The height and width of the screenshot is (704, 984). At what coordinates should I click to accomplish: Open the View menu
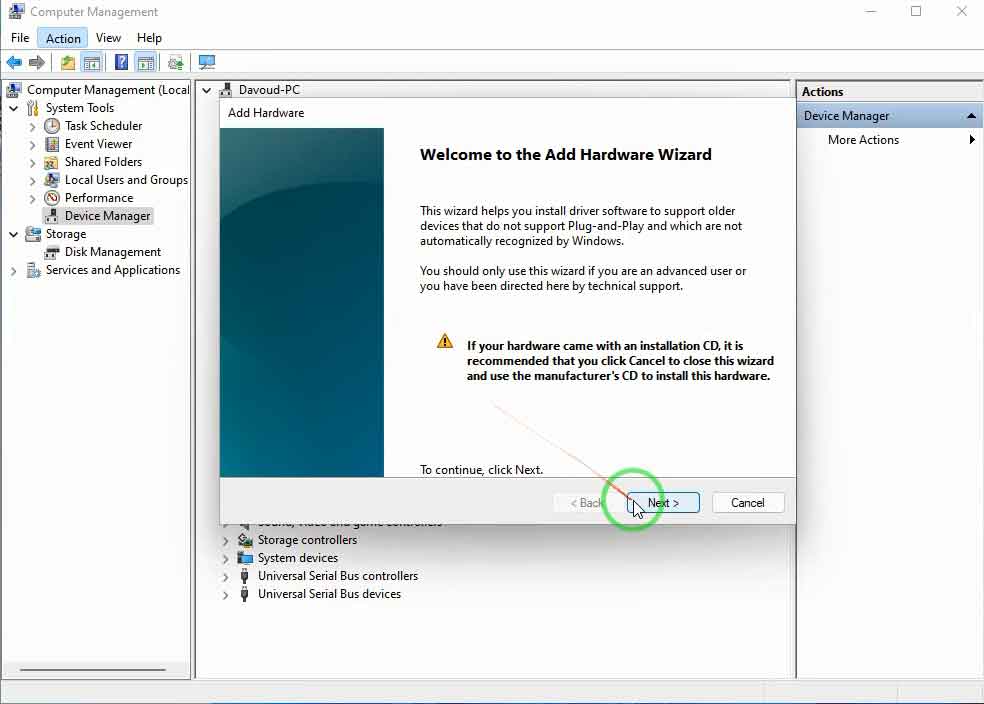(x=108, y=38)
